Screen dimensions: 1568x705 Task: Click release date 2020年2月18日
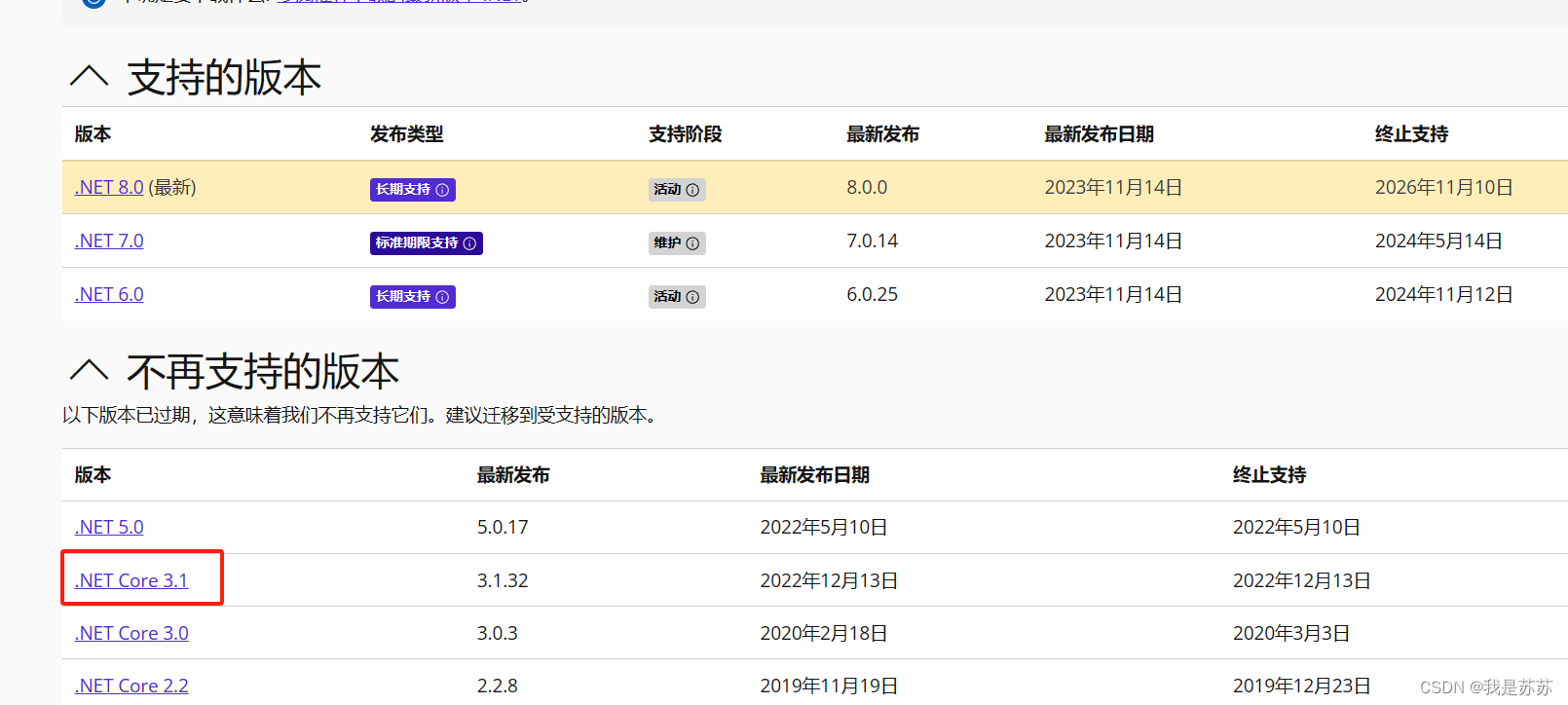[x=824, y=633]
